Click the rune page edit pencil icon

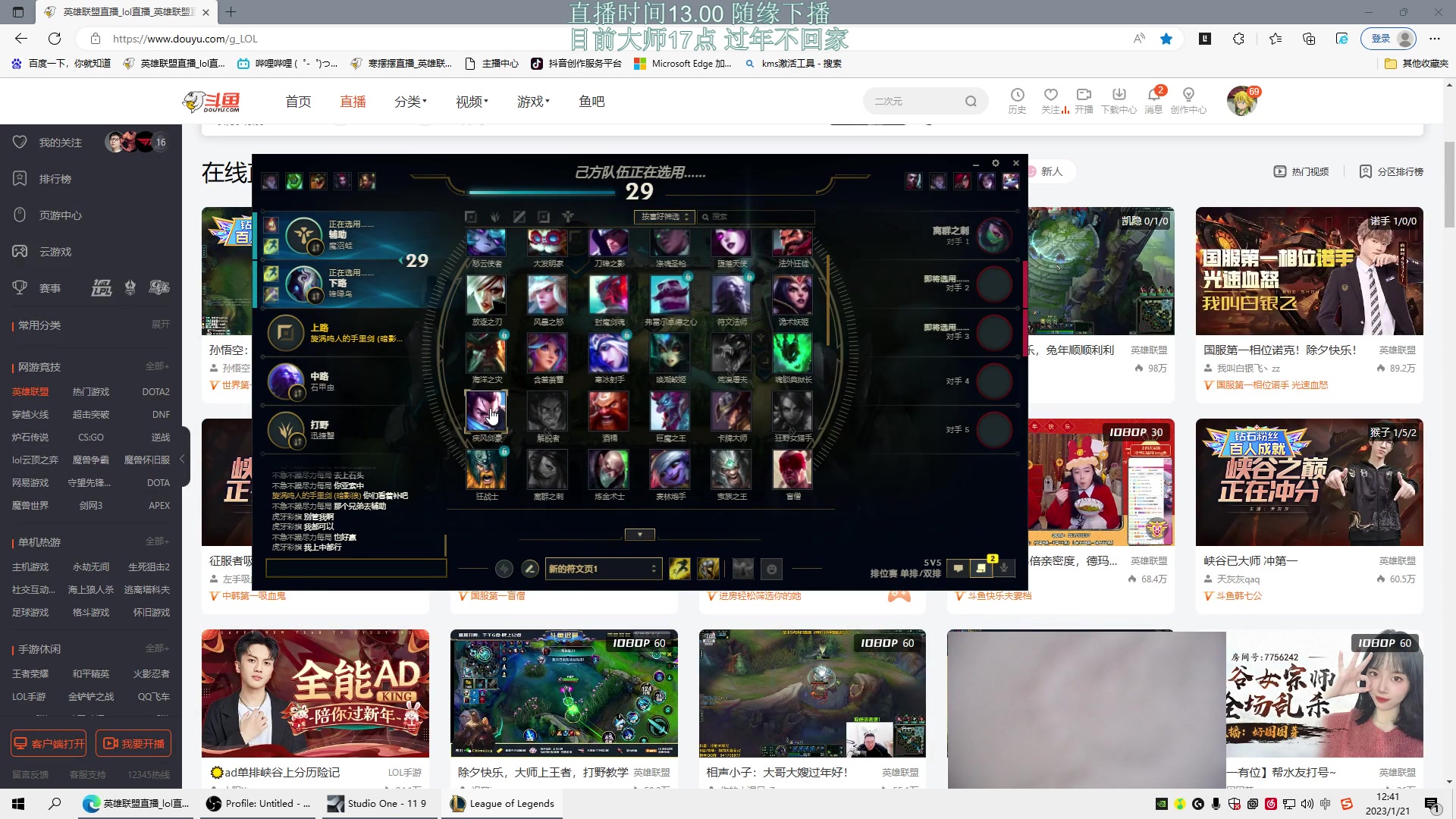[530, 569]
